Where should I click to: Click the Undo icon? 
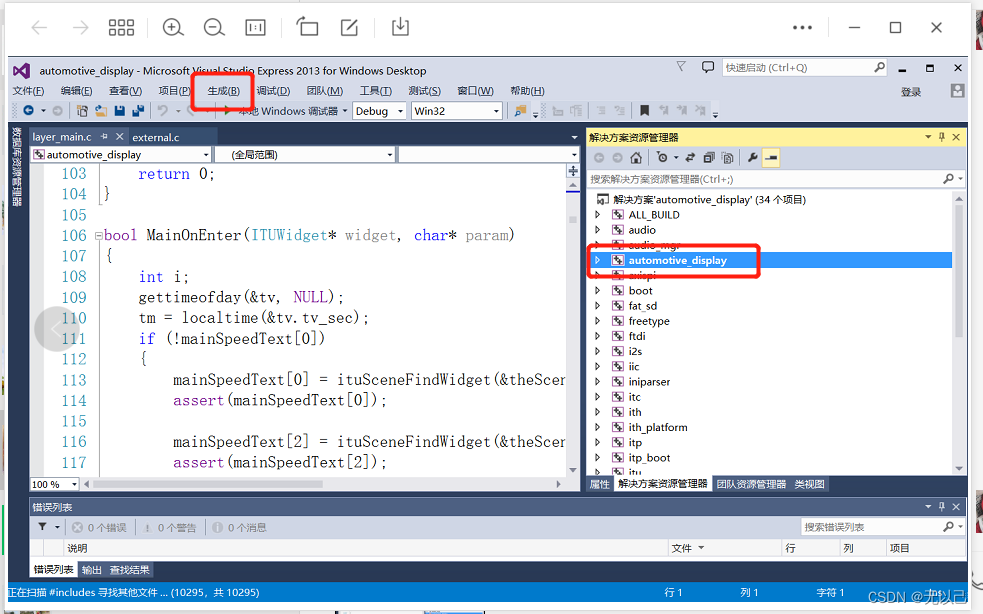(160, 112)
